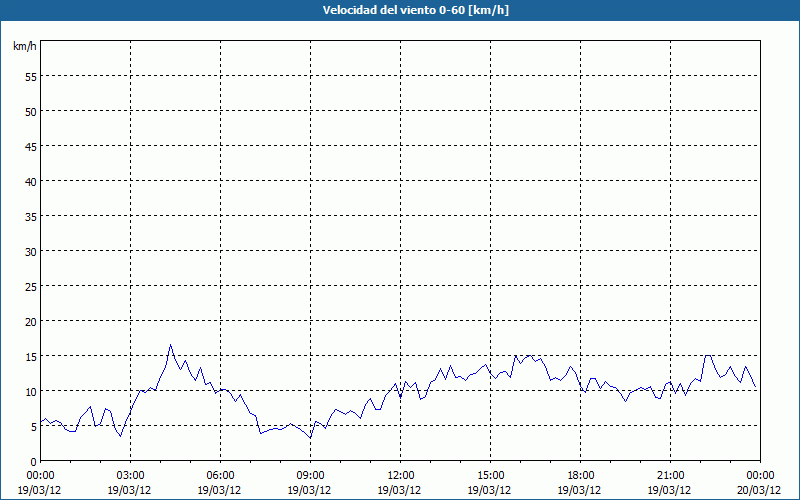Image resolution: width=800 pixels, height=500 pixels.
Task: Click the 03:00 time label
Action: [x=130, y=476]
